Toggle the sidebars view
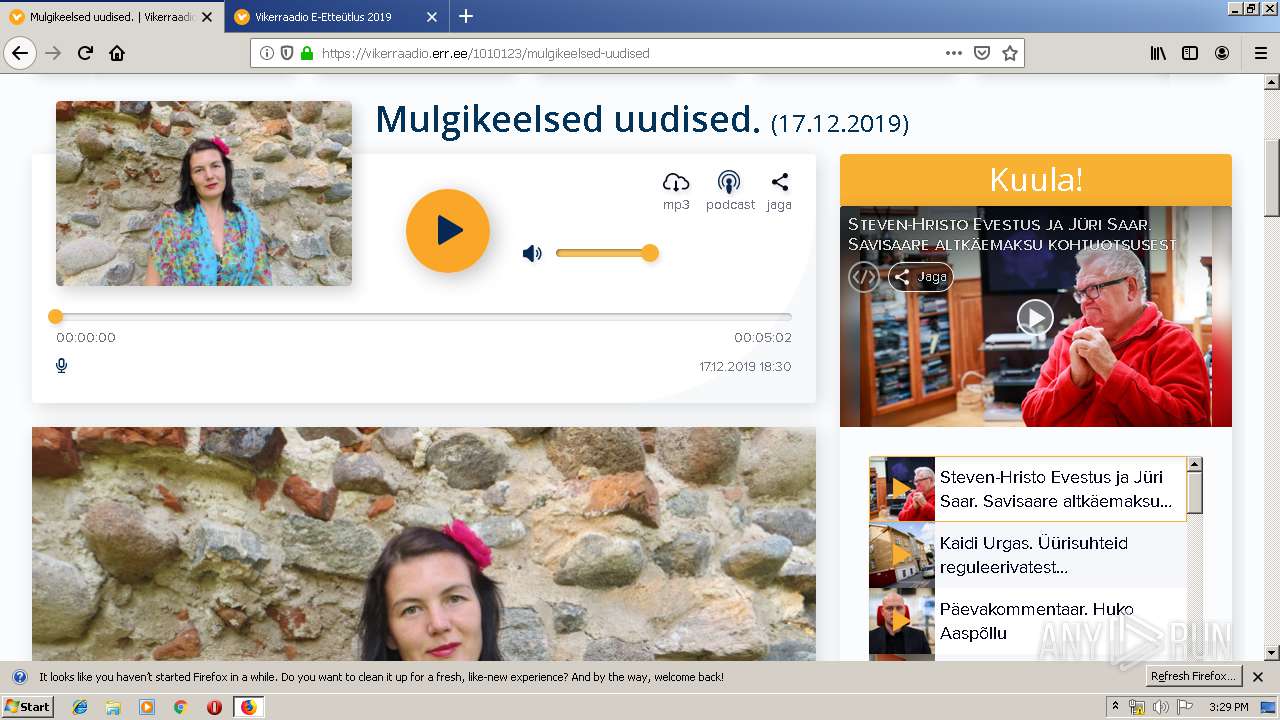Screen dimensions: 1280x720 [1190, 53]
